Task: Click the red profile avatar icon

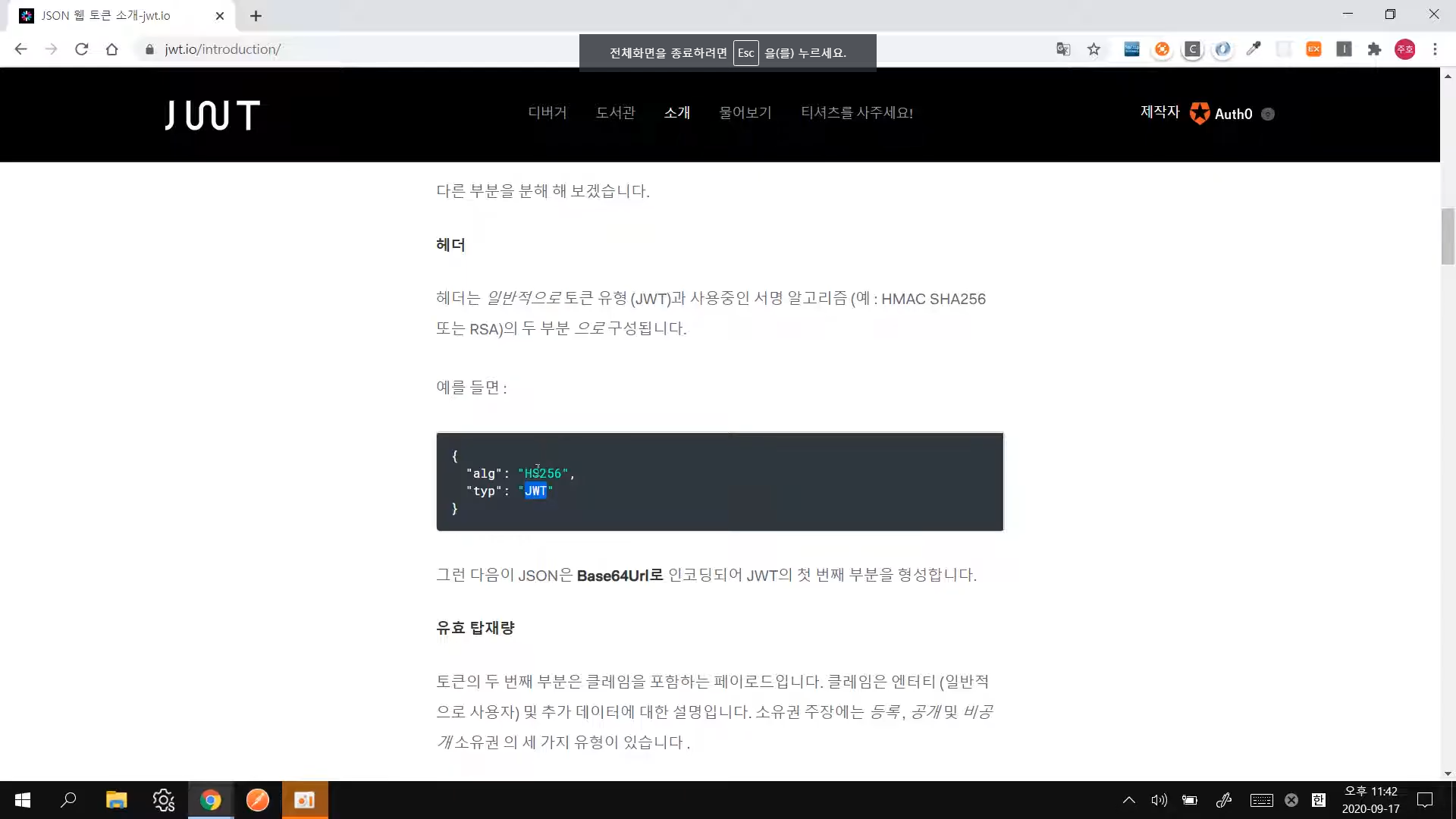Action: (1404, 49)
